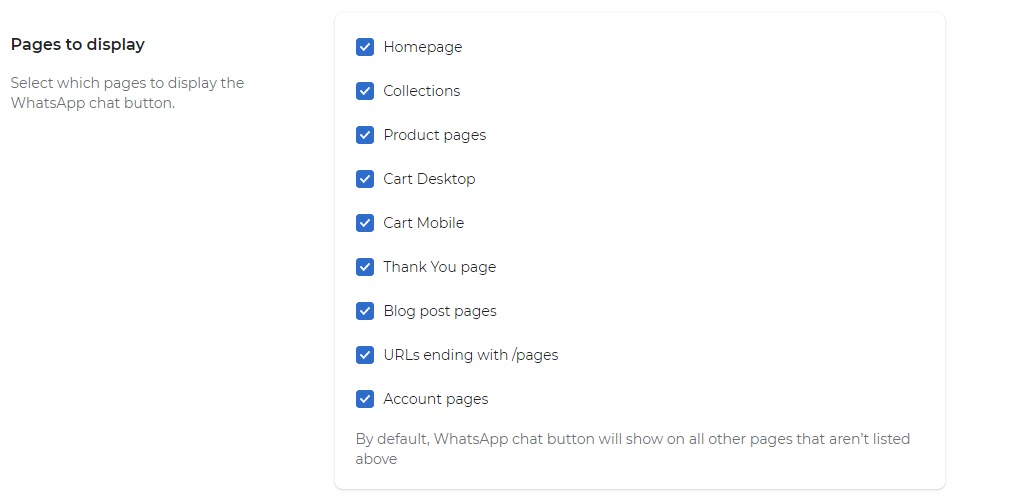Toggle off the Cart Desktop checkbox

click(365, 179)
